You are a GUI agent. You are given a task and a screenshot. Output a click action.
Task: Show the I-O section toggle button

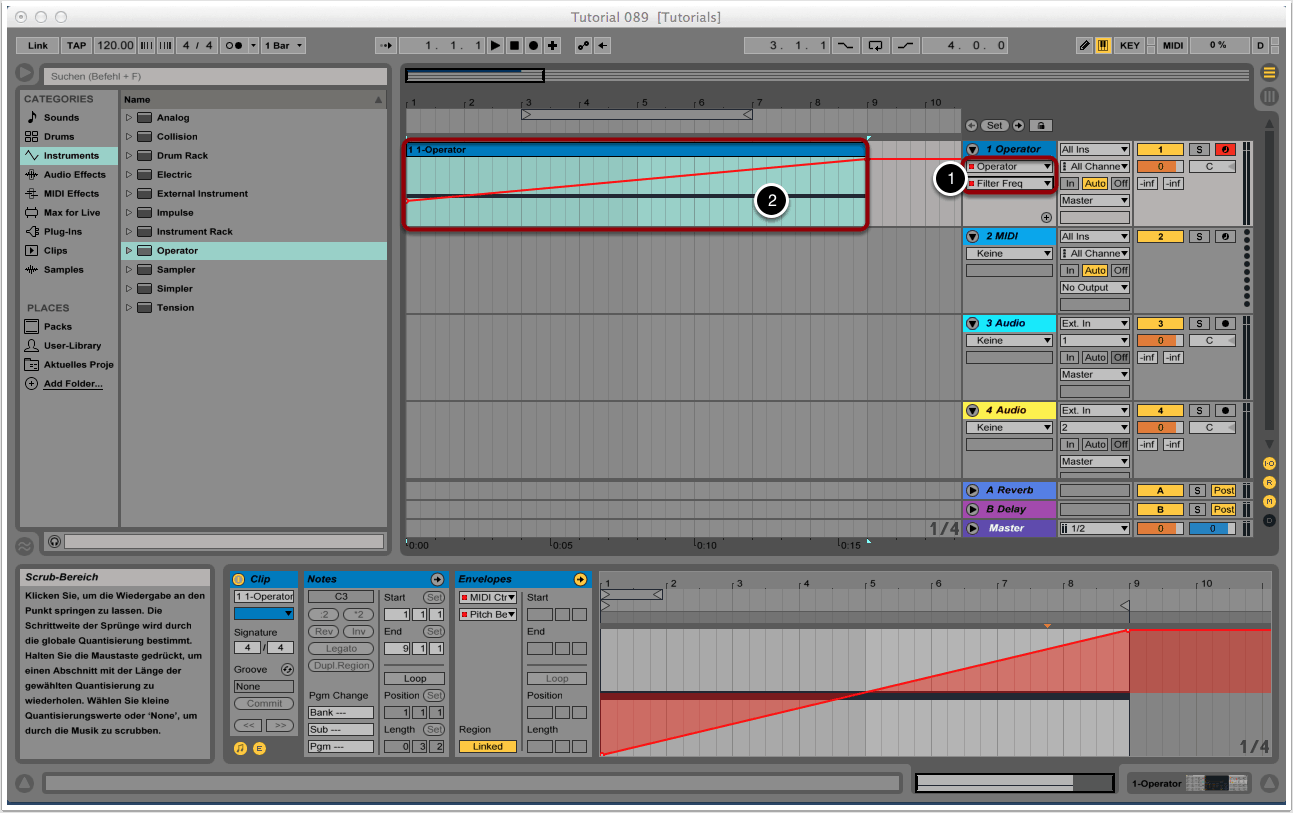tap(1269, 464)
